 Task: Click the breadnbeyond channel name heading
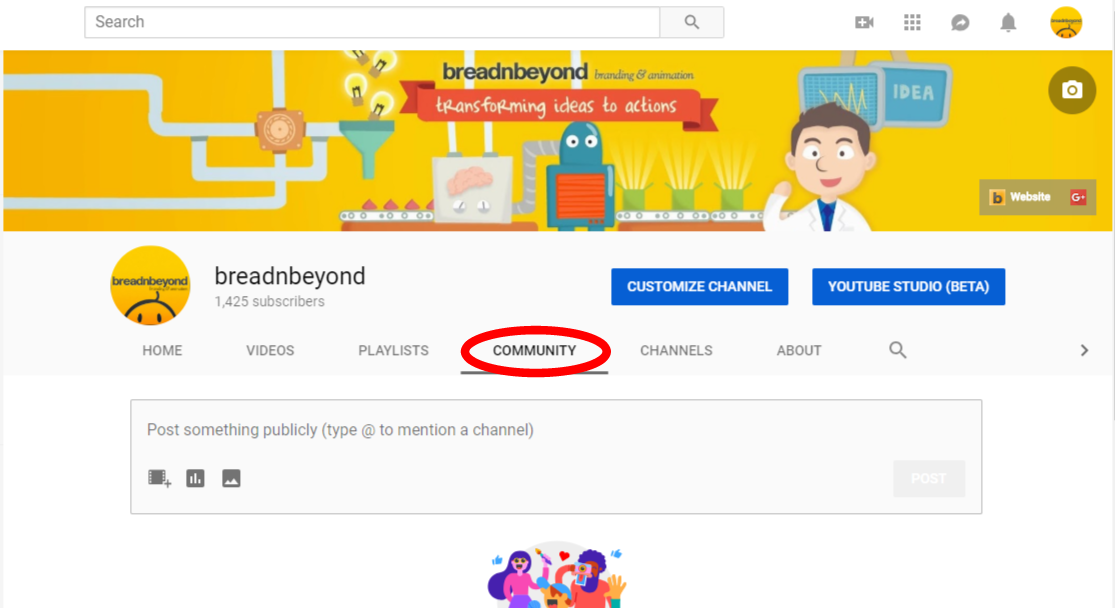290,276
